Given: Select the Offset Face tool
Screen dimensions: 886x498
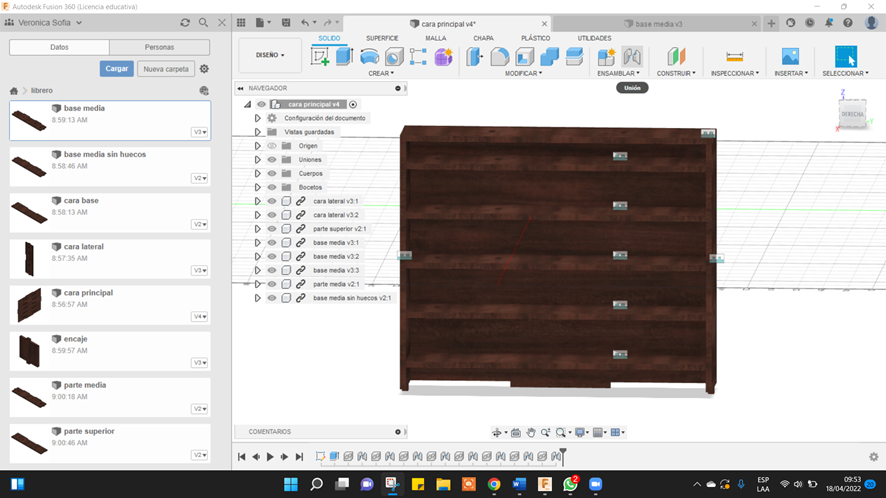Looking at the screenshot, I should [x=574, y=57].
